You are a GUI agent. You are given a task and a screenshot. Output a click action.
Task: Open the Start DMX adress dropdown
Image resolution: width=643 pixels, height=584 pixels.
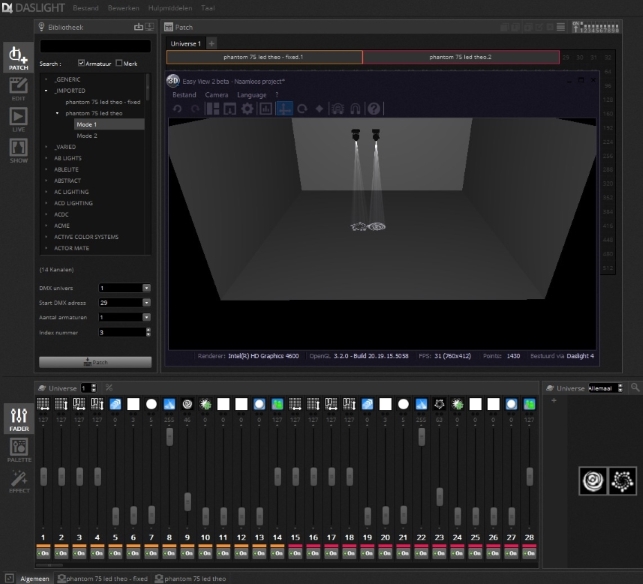(x=146, y=303)
